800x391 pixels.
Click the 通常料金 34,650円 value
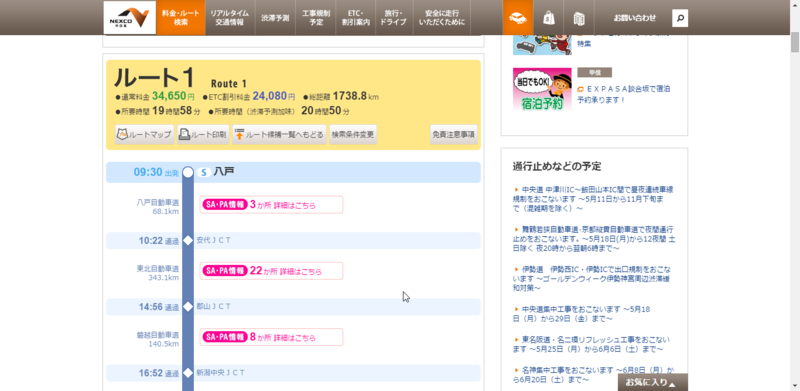(x=173, y=96)
